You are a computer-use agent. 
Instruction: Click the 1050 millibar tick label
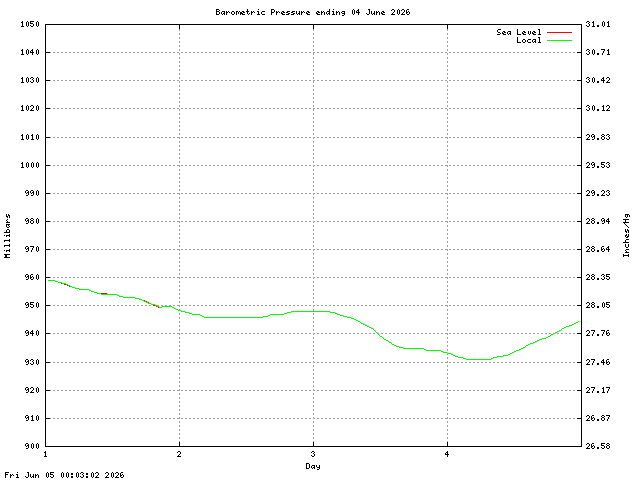30,24
